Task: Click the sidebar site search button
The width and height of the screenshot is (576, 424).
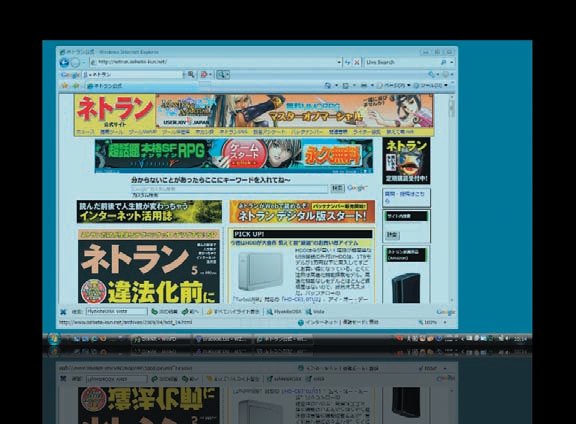Action: (392, 235)
